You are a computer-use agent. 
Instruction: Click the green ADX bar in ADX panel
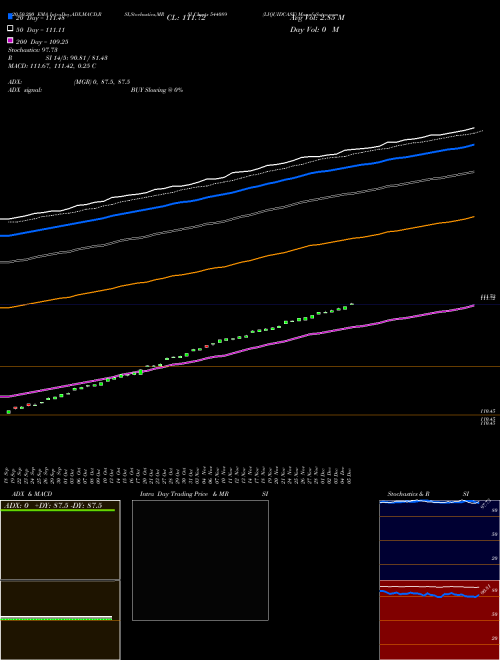coord(57,510)
